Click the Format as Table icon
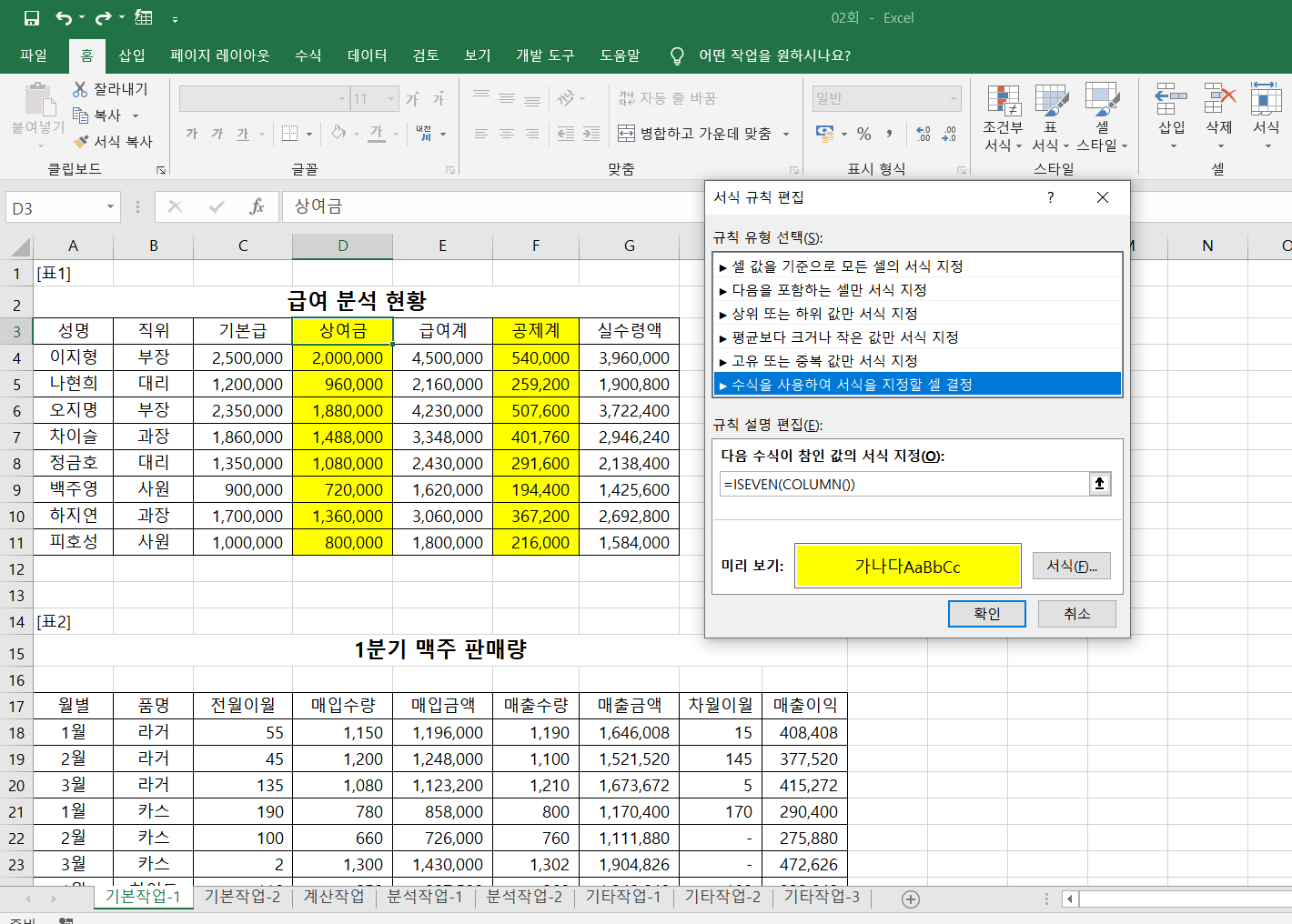 point(1051,101)
